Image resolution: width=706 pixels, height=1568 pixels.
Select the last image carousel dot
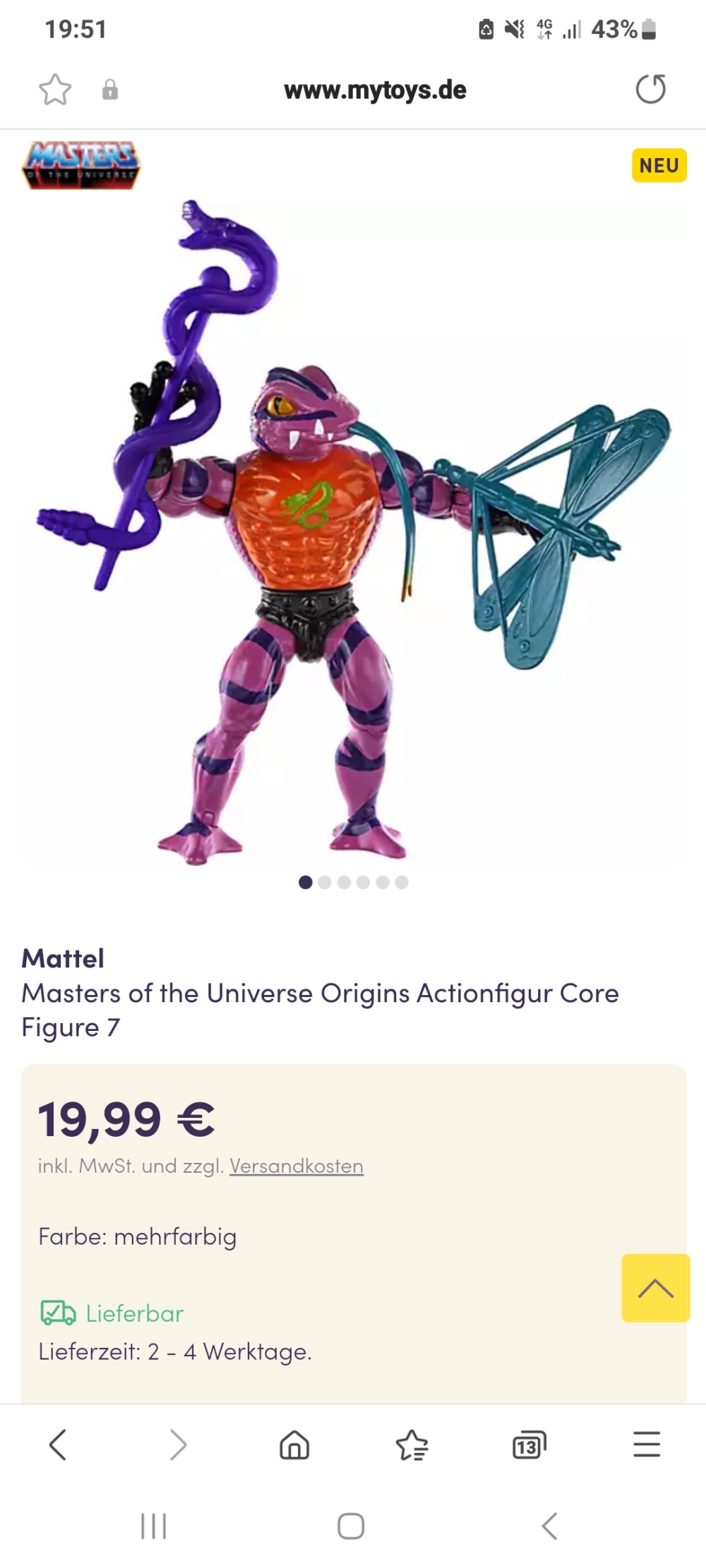click(402, 882)
